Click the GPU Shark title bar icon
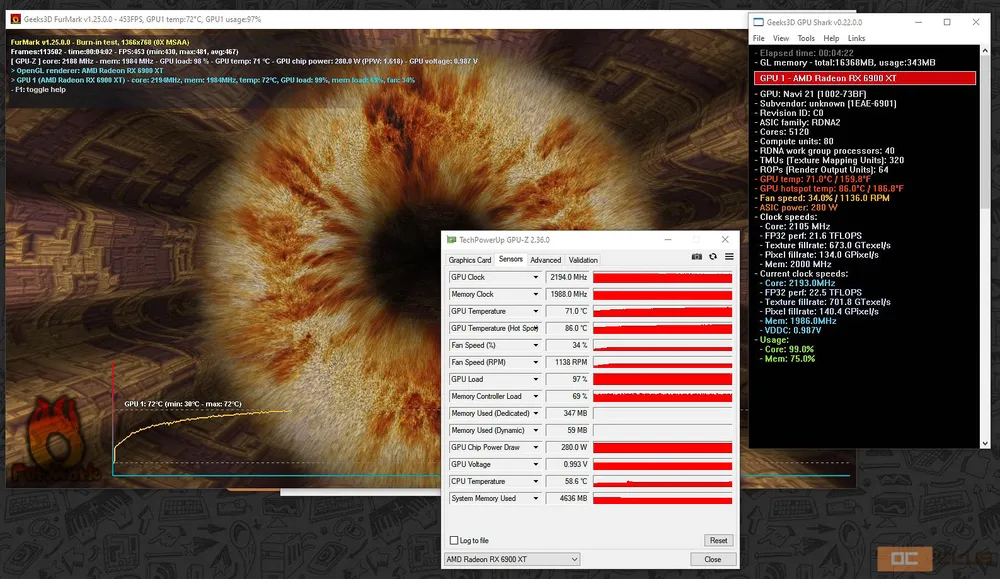This screenshot has height=579, width=1000. [x=760, y=22]
